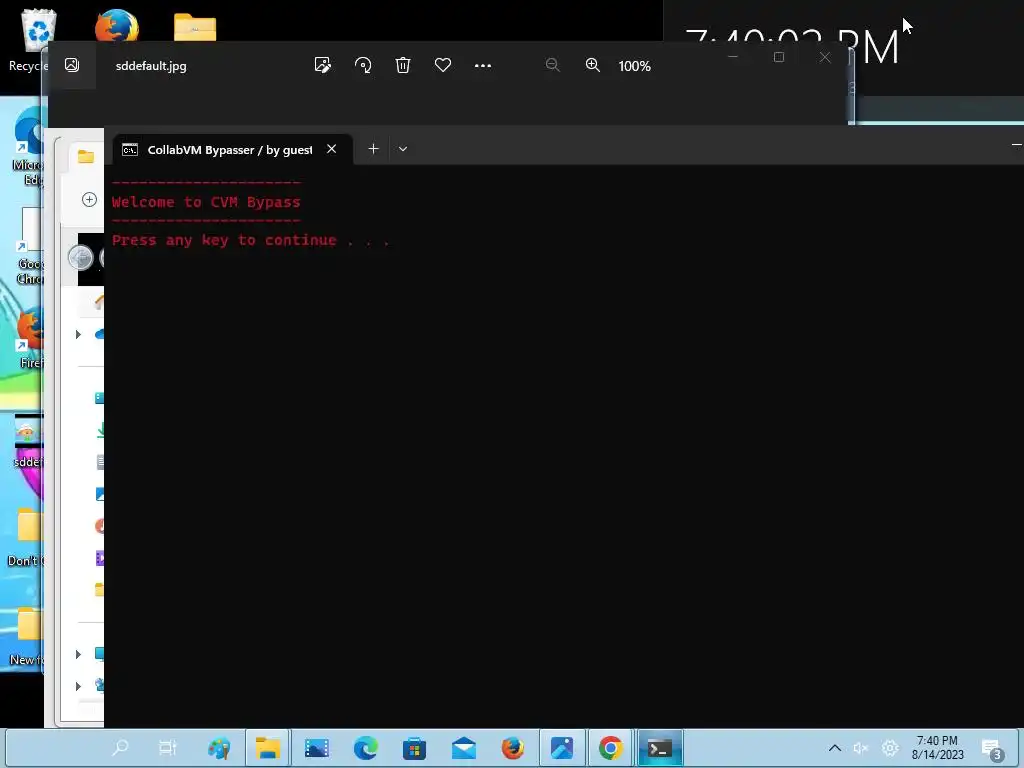The image size is (1024, 768).
Task: Open Microsoft Edge from the taskbar
Action: [x=366, y=748]
